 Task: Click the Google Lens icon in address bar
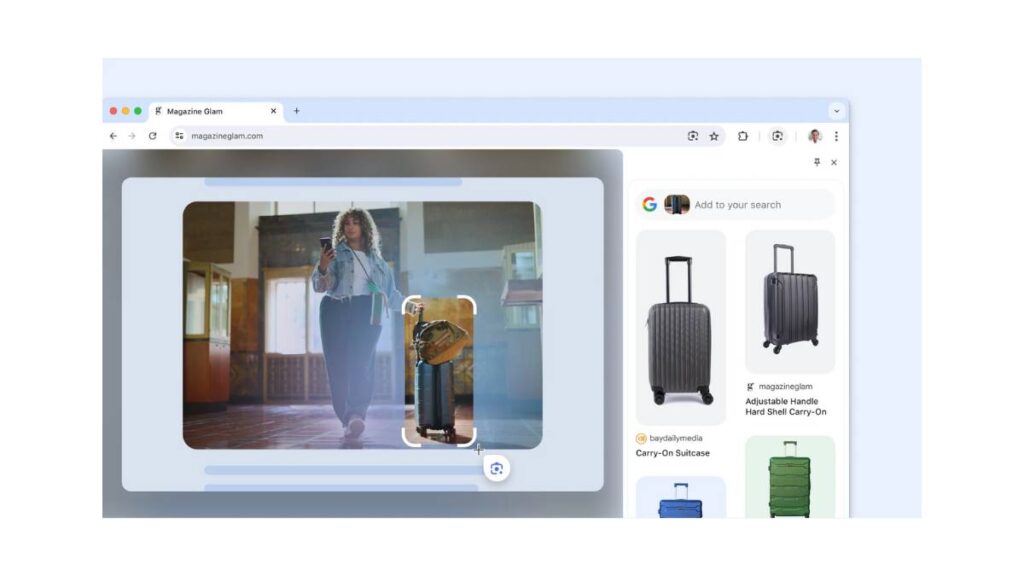click(692, 136)
